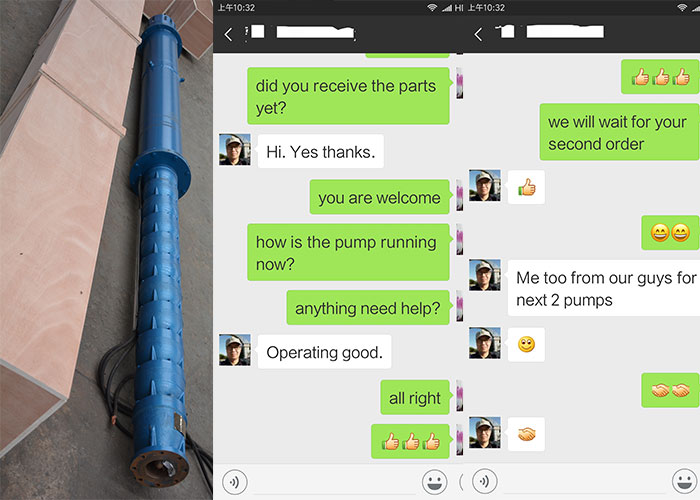Image resolution: width=700 pixels, height=500 pixels.
Task: Focus the message input field in the left chat
Action: pos(334,482)
